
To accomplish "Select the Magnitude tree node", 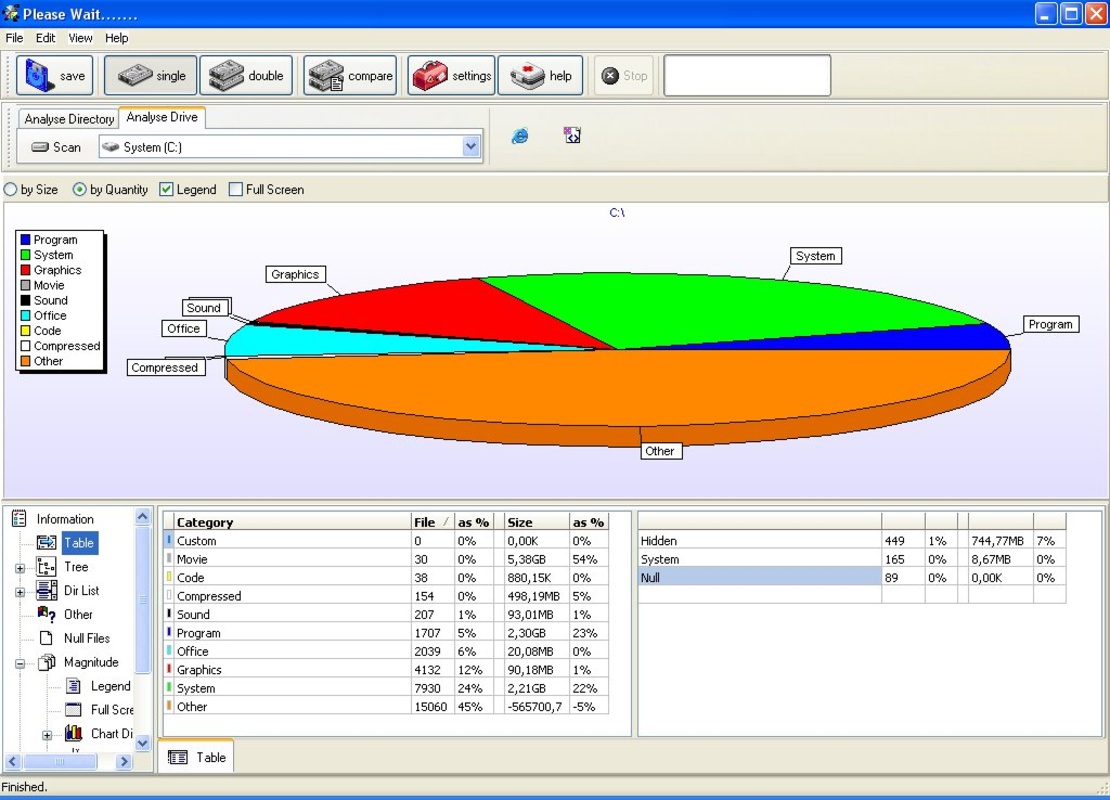I will (x=91, y=662).
